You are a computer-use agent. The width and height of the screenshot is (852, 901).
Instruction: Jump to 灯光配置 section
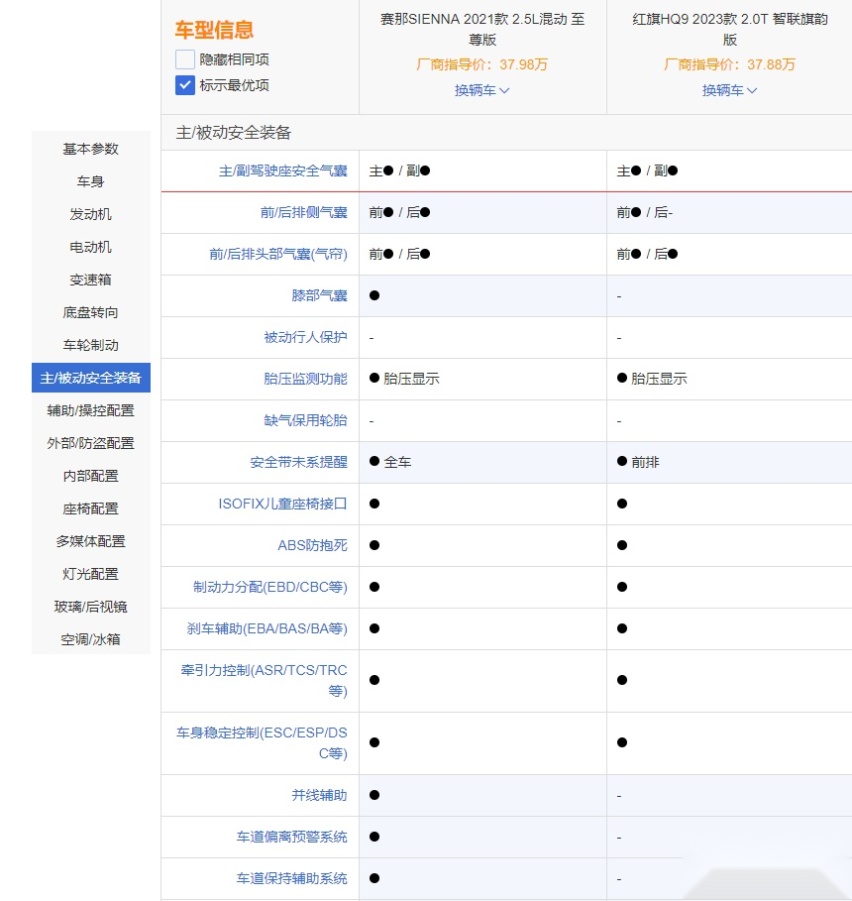coord(91,574)
